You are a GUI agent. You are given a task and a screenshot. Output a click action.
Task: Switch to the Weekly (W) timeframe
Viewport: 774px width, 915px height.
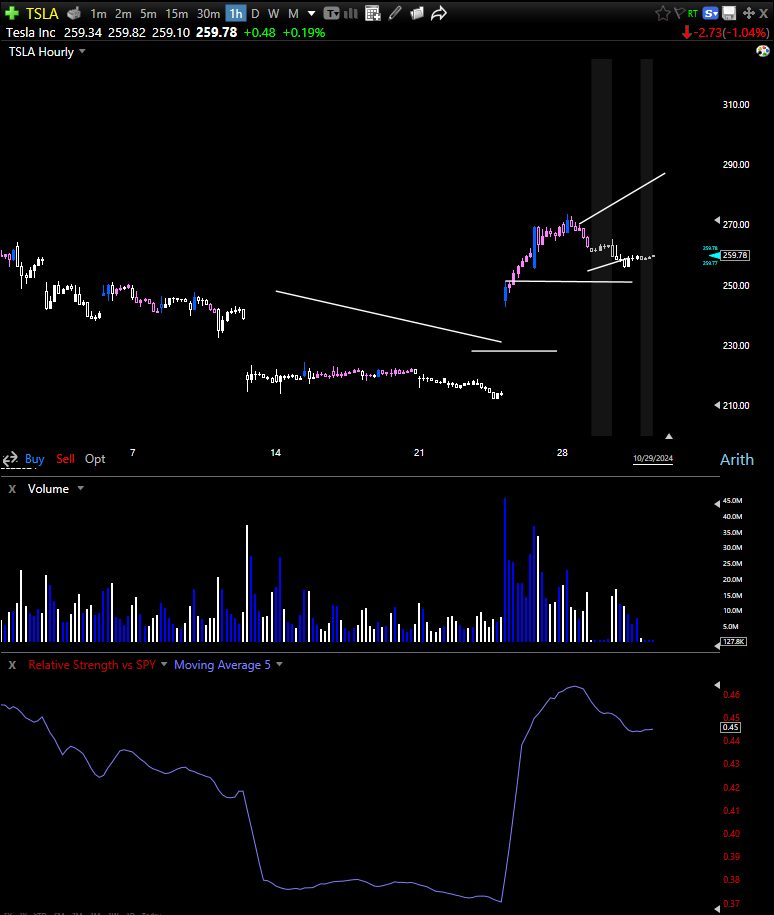(273, 13)
